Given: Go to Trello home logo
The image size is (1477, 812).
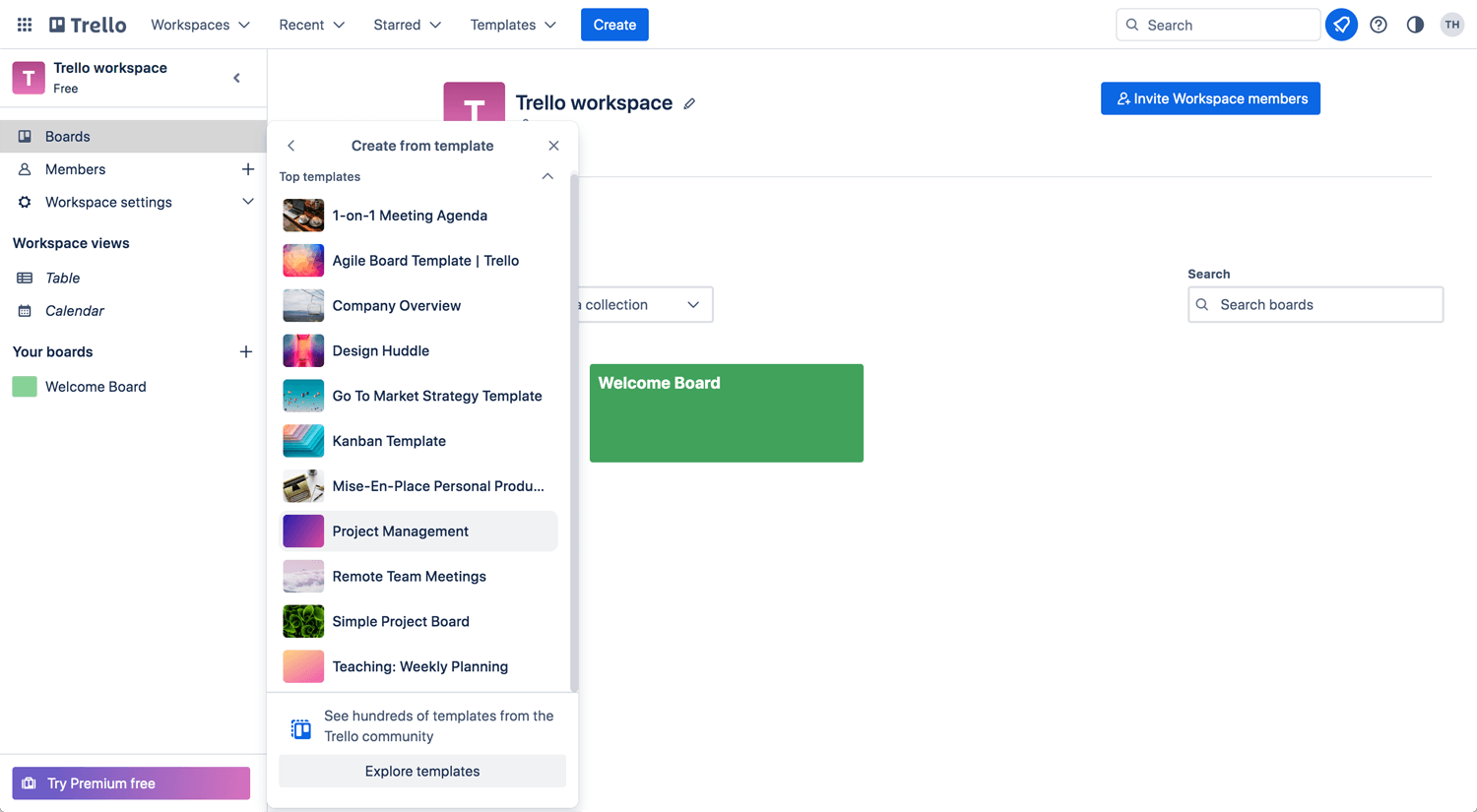Looking at the screenshot, I should (x=88, y=25).
